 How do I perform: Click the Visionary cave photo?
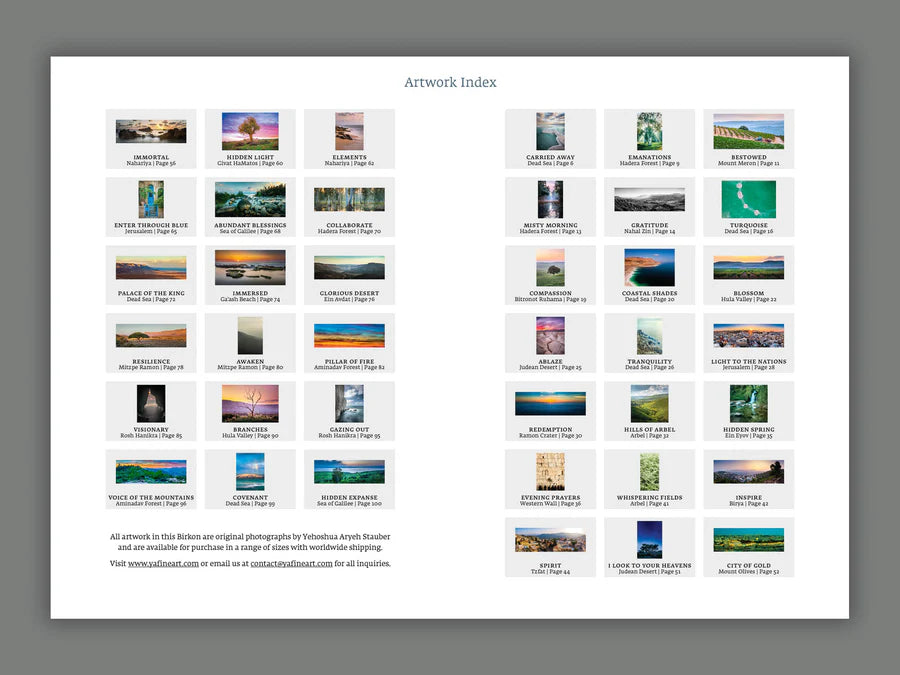pos(151,403)
